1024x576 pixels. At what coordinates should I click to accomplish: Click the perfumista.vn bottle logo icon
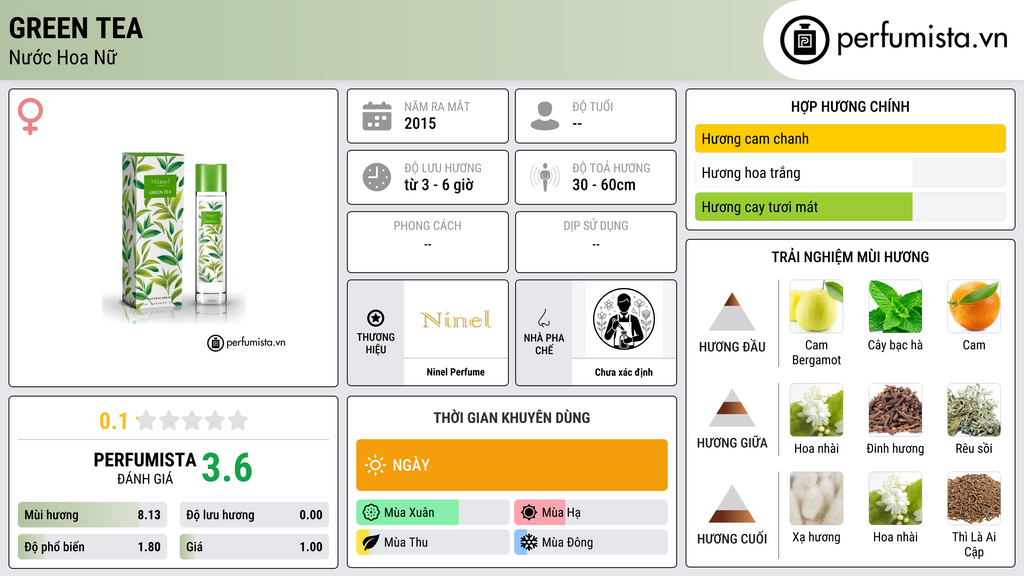click(x=804, y=40)
